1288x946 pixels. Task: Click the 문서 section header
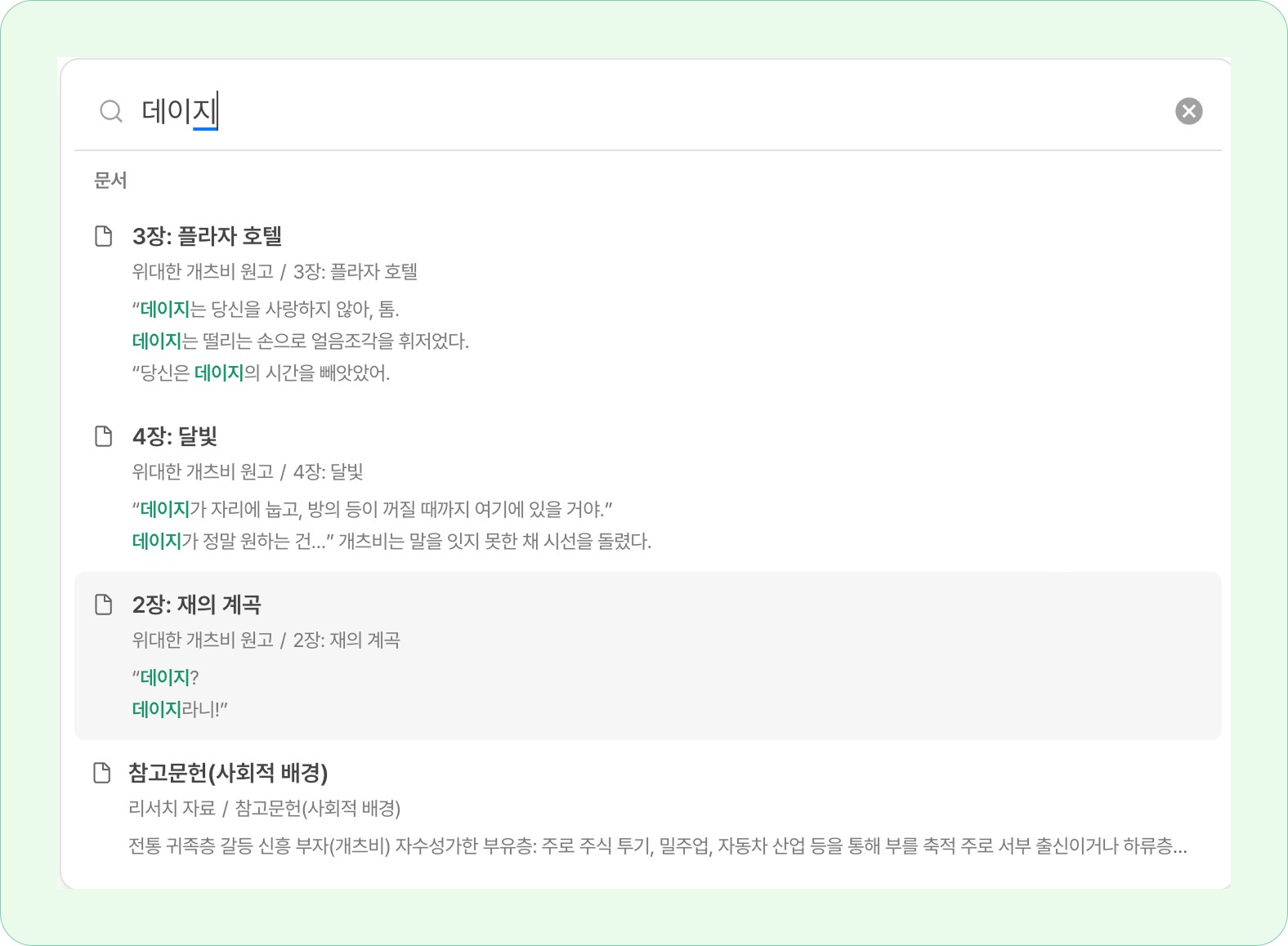click(110, 181)
